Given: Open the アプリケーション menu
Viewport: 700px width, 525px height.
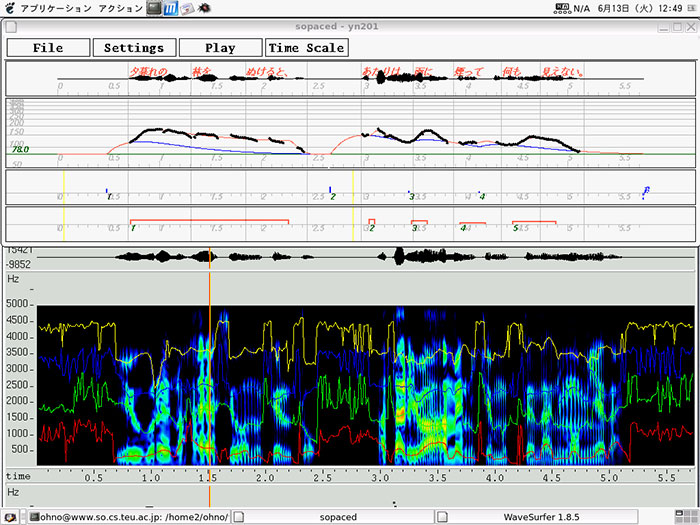Looking at the screenshot, I should pos(56,8).
